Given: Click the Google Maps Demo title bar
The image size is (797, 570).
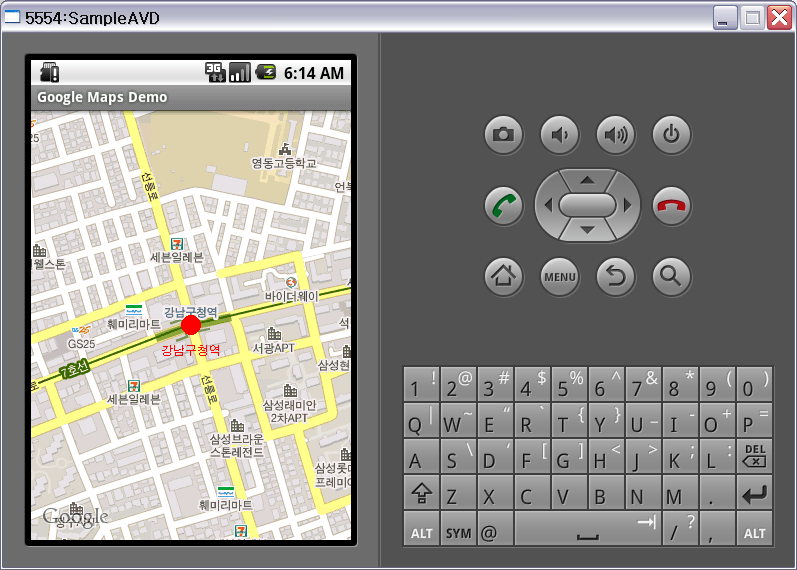Looking at the screenshot, I should (191, 97).
